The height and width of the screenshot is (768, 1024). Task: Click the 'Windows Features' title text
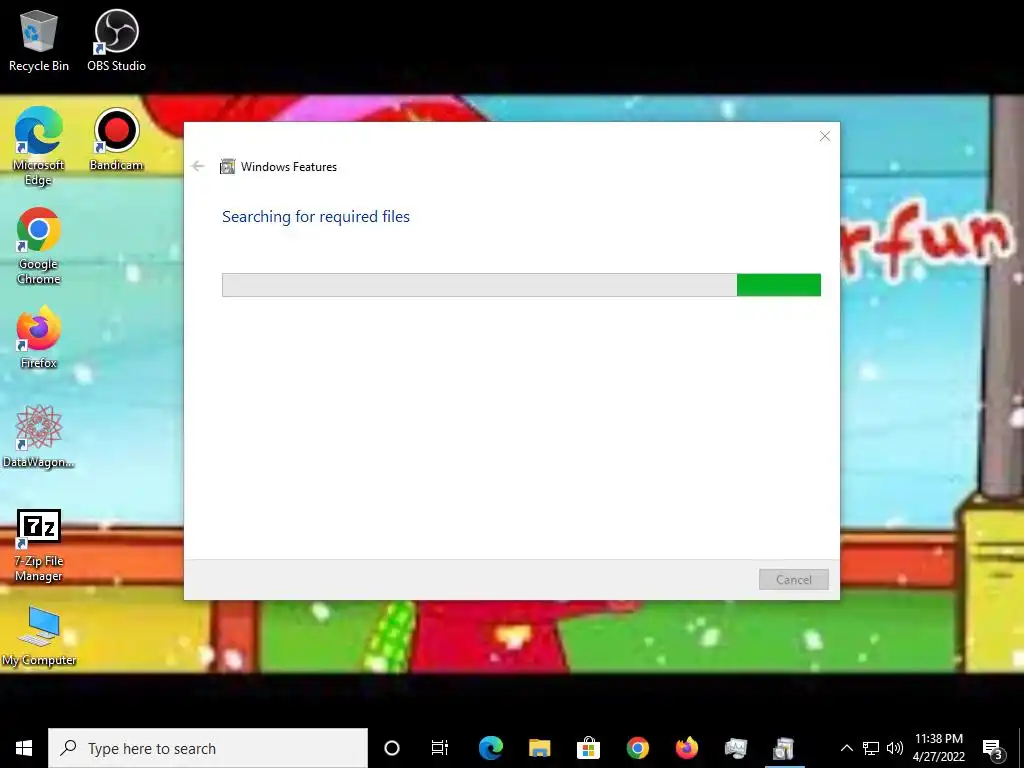click(x=289, y=167)
